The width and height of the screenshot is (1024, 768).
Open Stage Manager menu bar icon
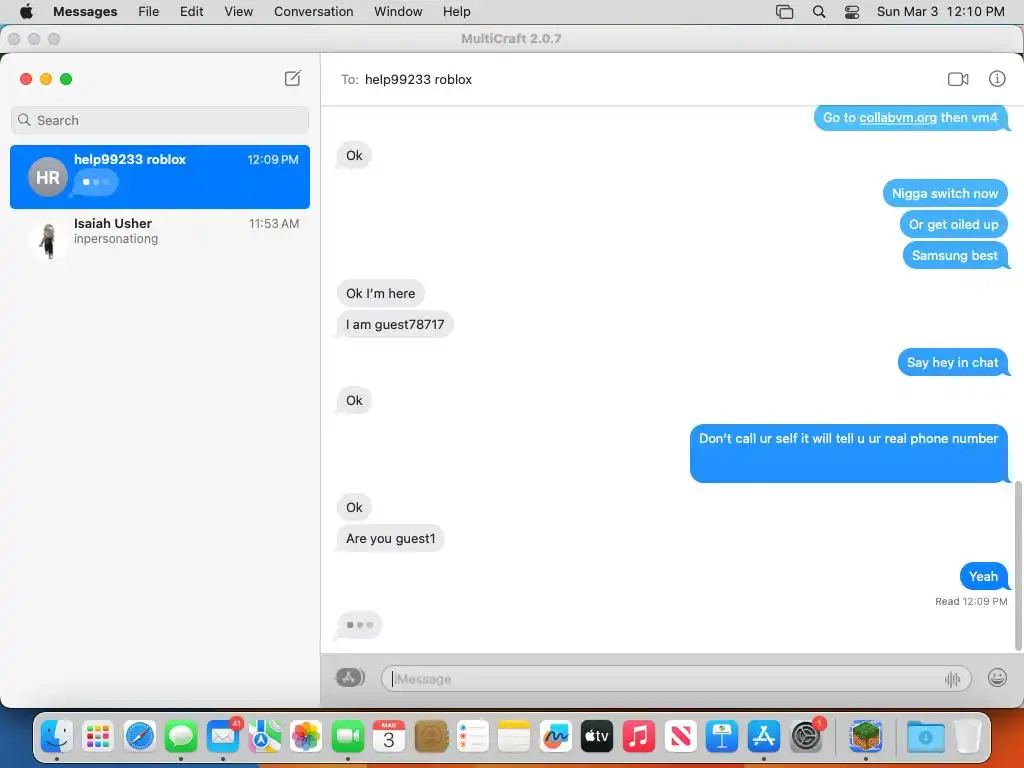(x=784, y=12)
